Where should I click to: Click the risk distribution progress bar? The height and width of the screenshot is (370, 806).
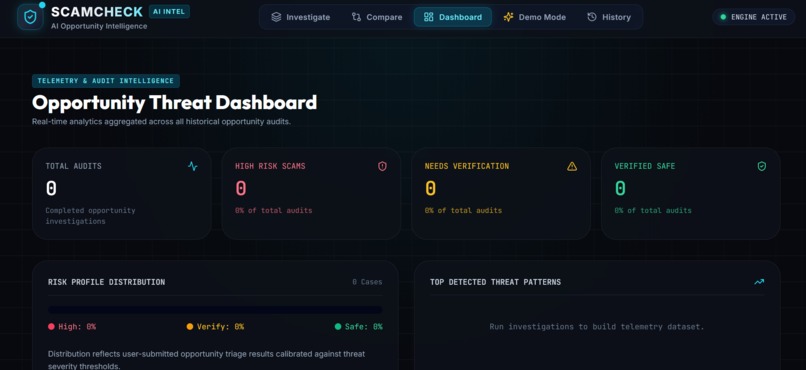tap(215, 310)
